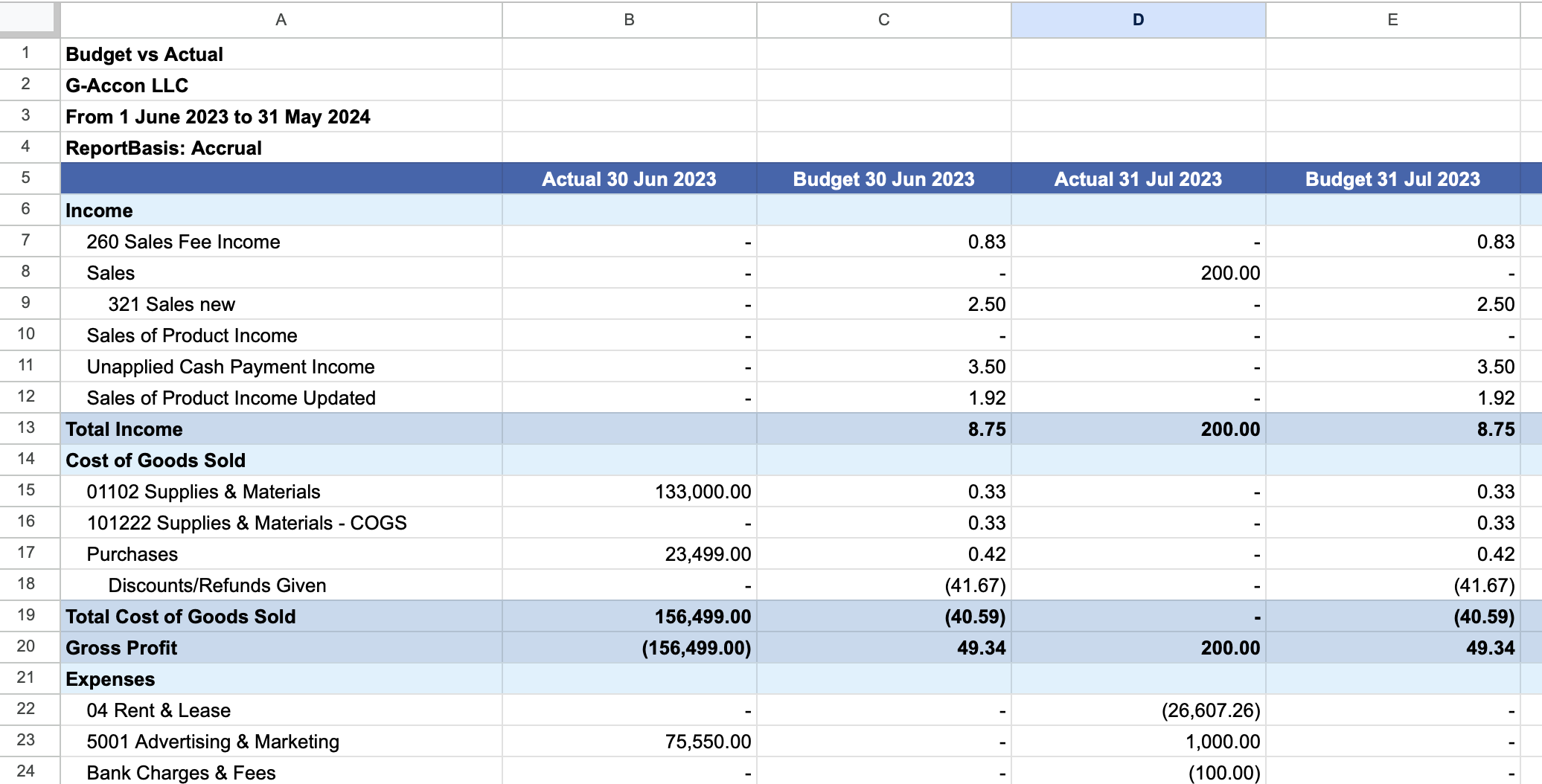1542x784 pixels.
Task: Click the G-Accon LLC cell
Action: [281, 85]
